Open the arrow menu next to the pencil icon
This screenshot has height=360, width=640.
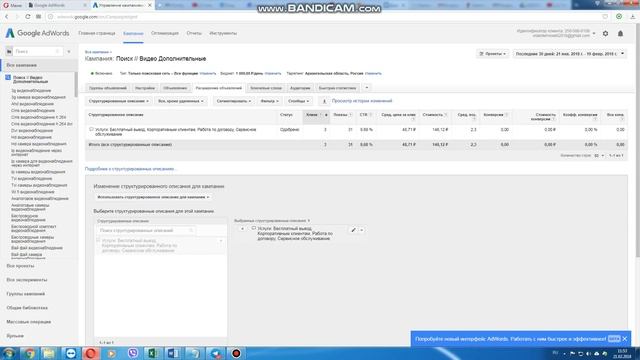pos(362,230)
